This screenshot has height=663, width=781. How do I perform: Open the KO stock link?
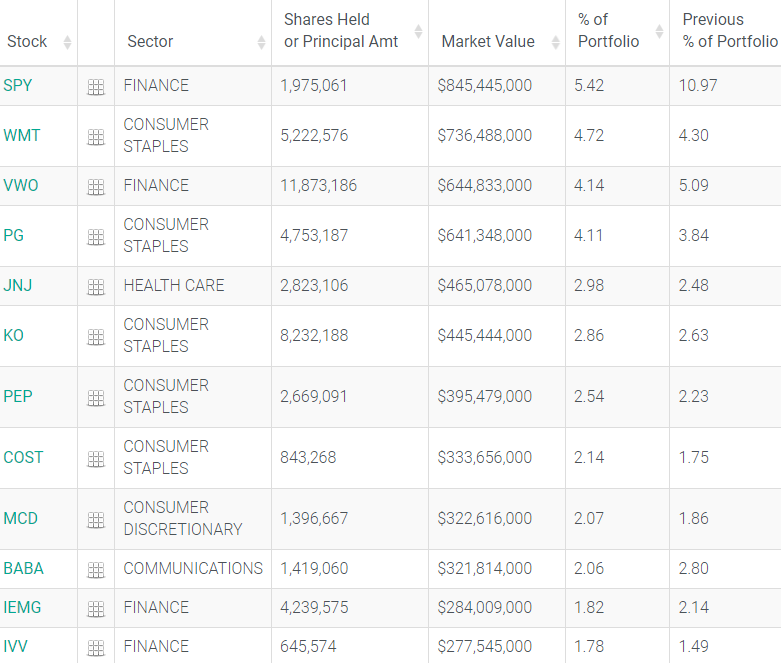13,335
